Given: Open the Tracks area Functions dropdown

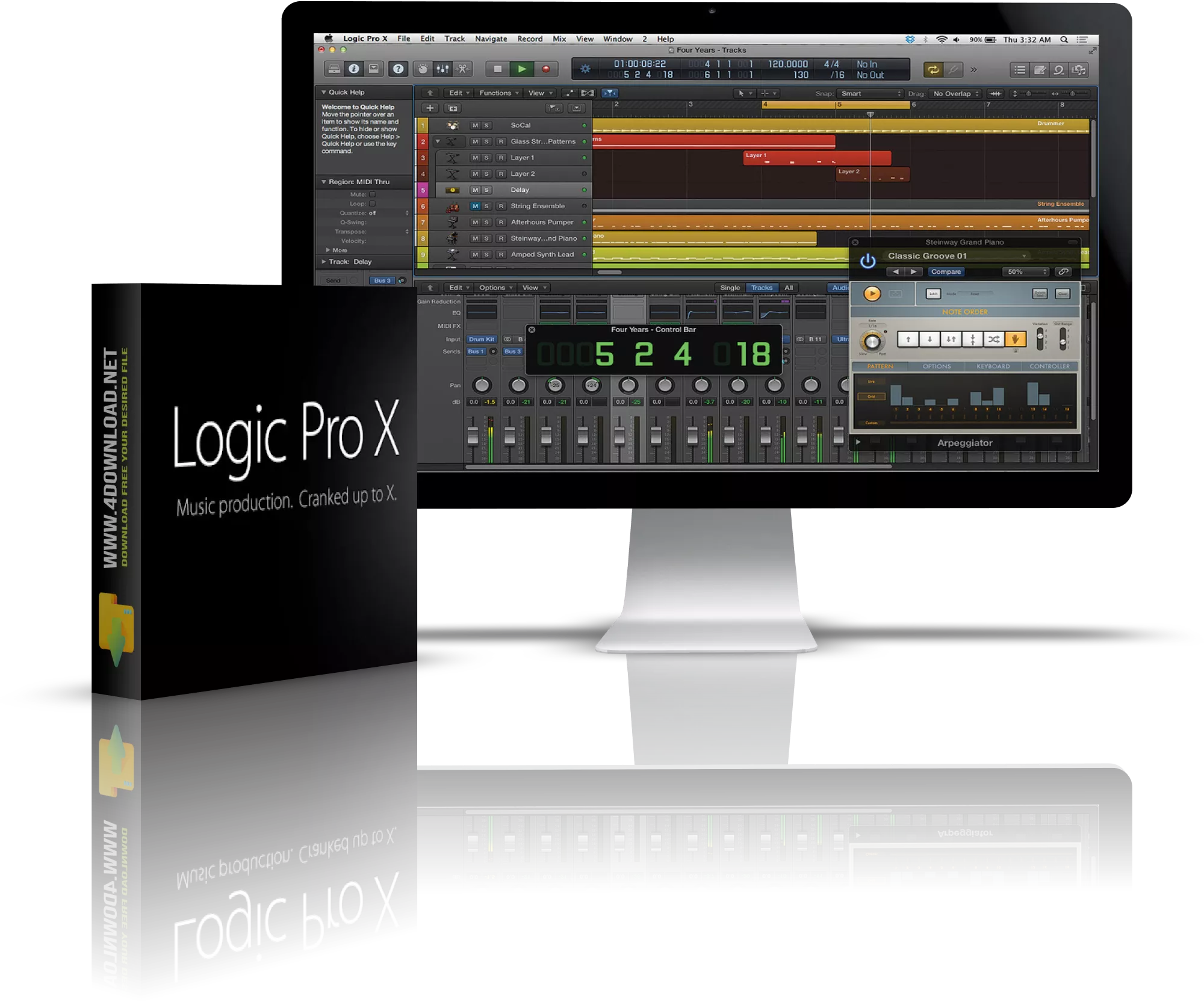Looking at the screenshot, I should tap(498, 93).
